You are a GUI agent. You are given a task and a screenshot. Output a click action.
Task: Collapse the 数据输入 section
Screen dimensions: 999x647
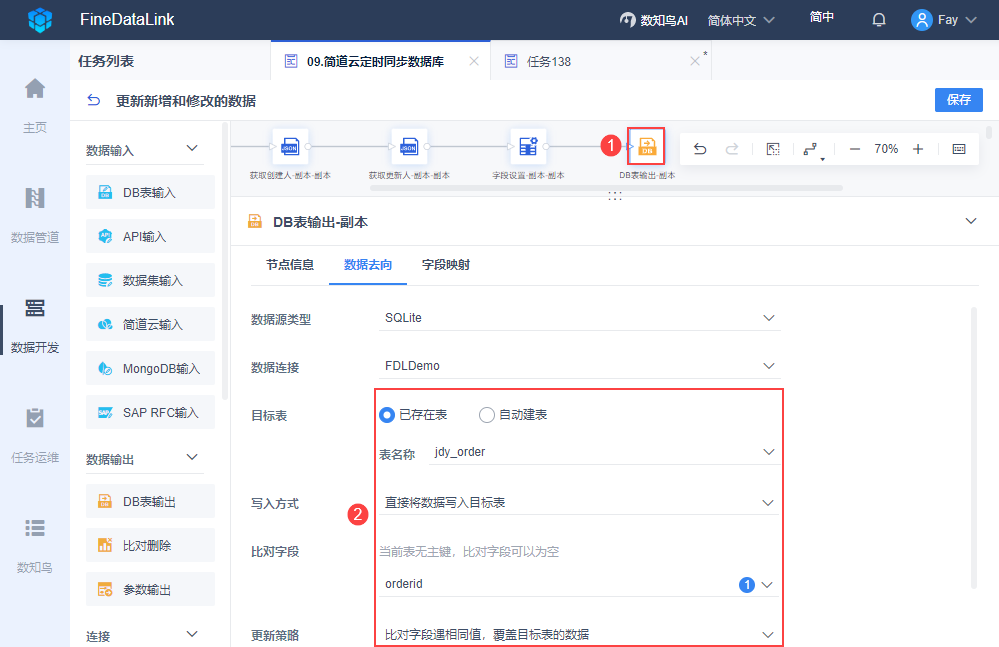click(192, 148)
